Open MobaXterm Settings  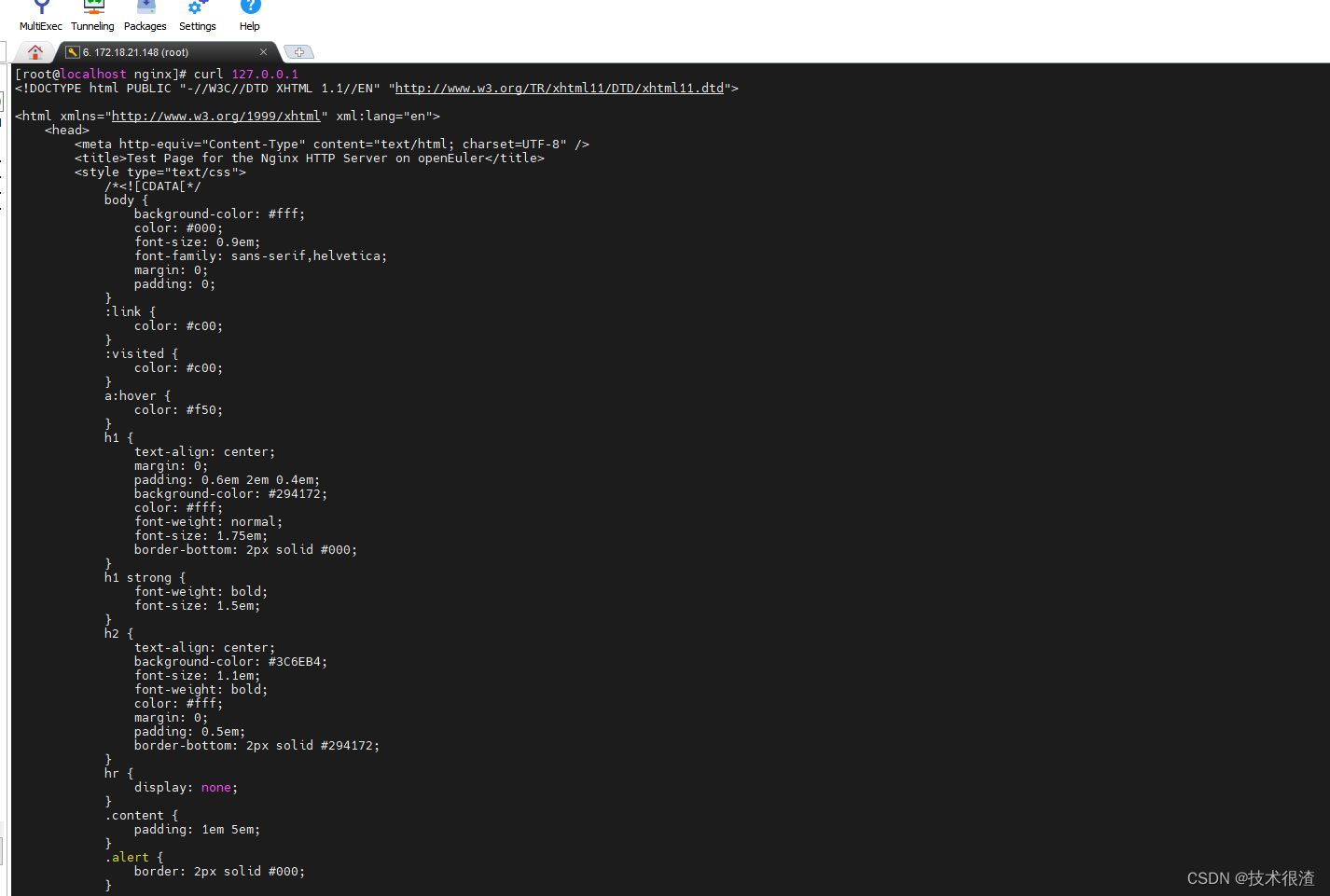coord(198,17)
